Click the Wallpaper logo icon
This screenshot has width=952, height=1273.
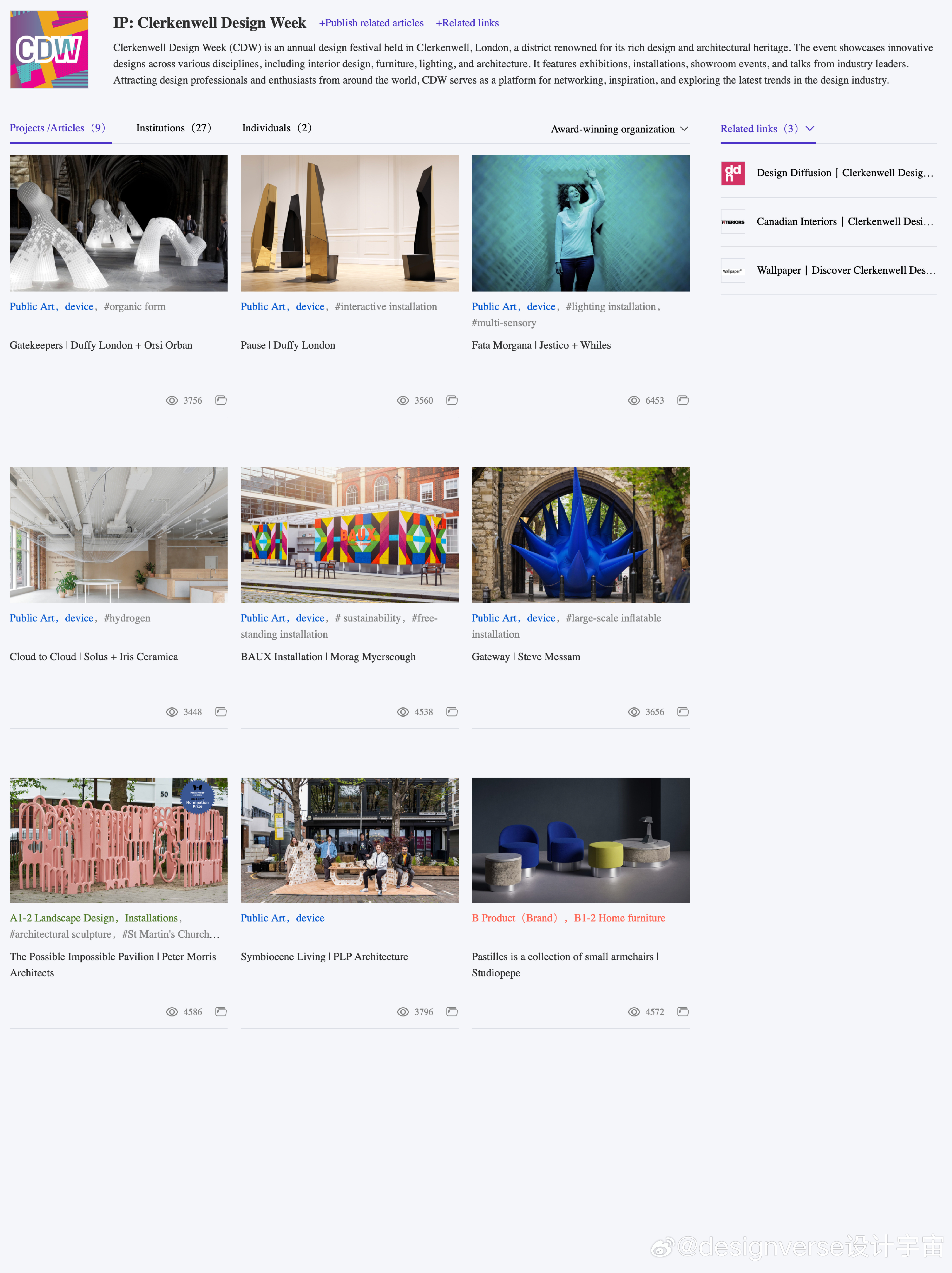733,271
